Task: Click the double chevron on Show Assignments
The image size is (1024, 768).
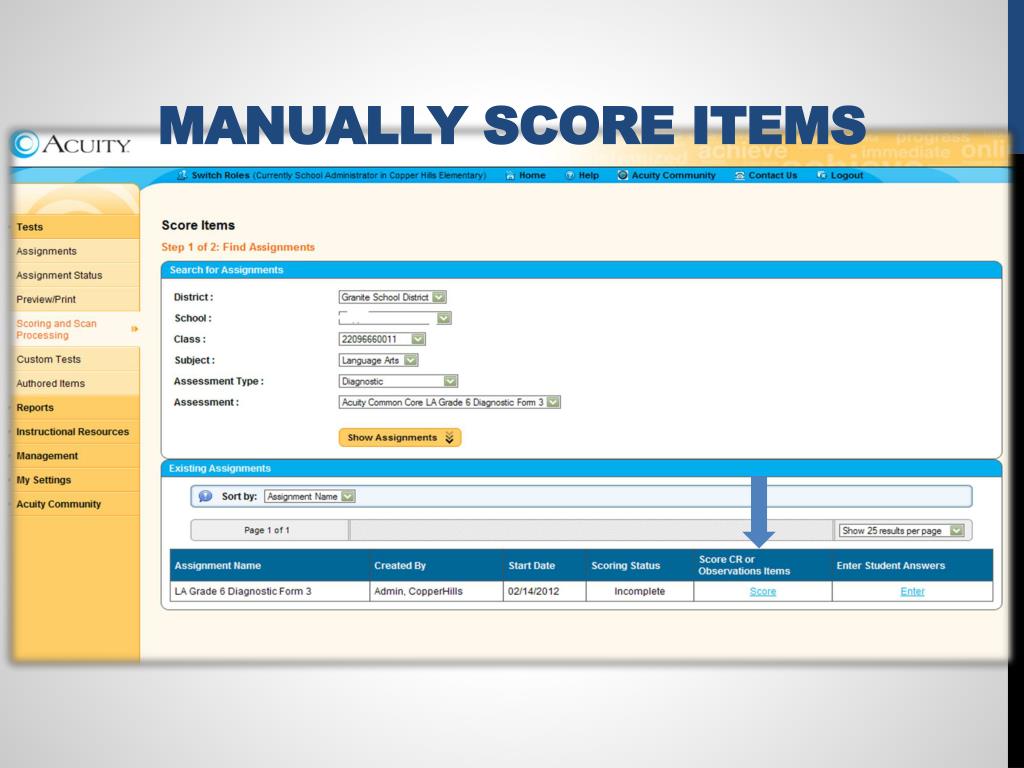Action: pyautogui.click(x=449, y=438)
